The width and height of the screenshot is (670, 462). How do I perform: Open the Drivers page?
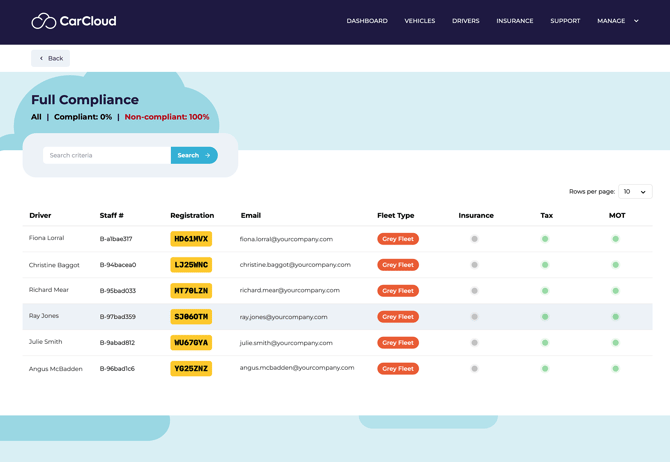(x=466, y=21)
